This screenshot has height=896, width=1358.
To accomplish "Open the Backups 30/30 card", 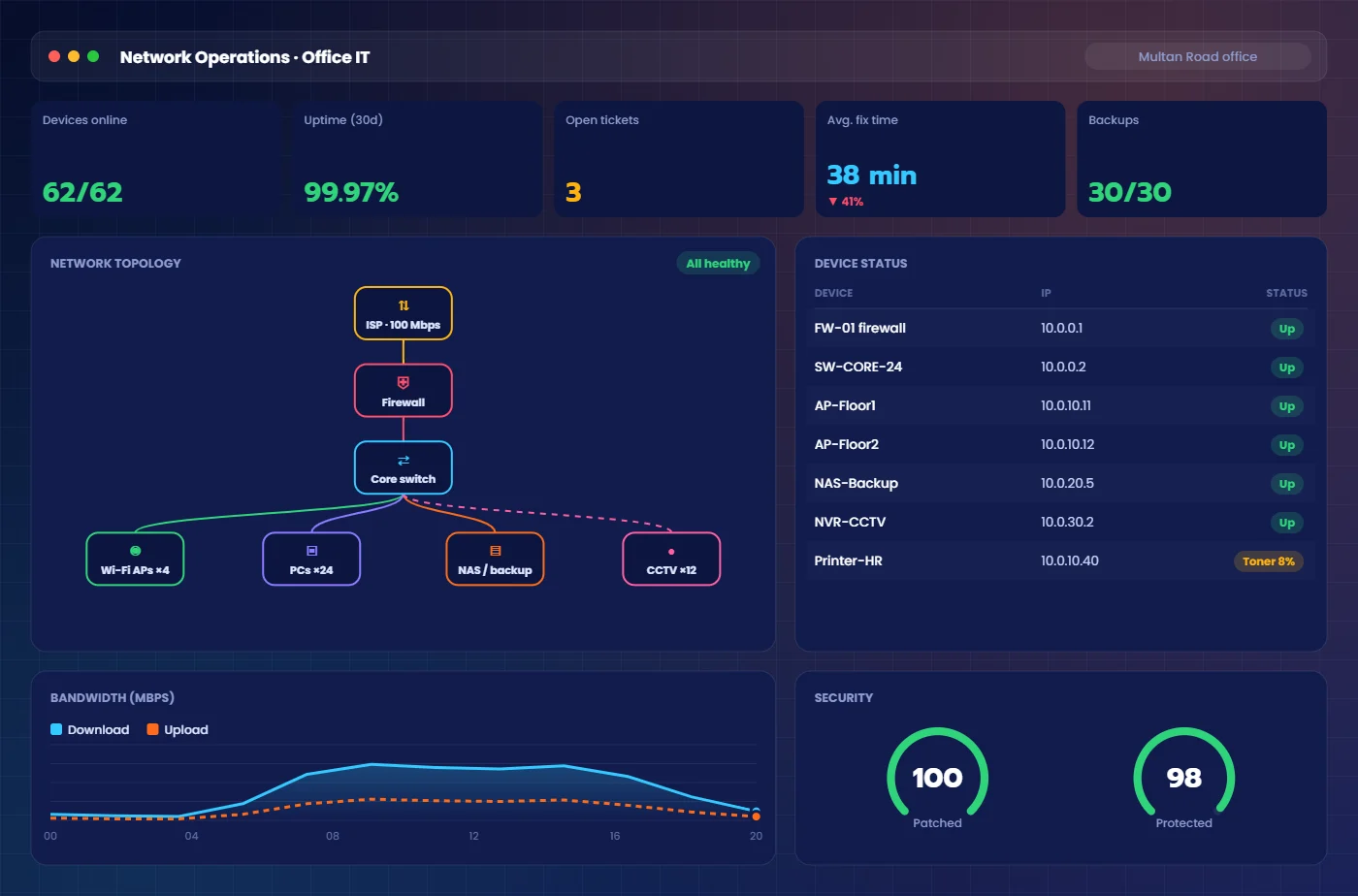I will [x=1202, y=159].
